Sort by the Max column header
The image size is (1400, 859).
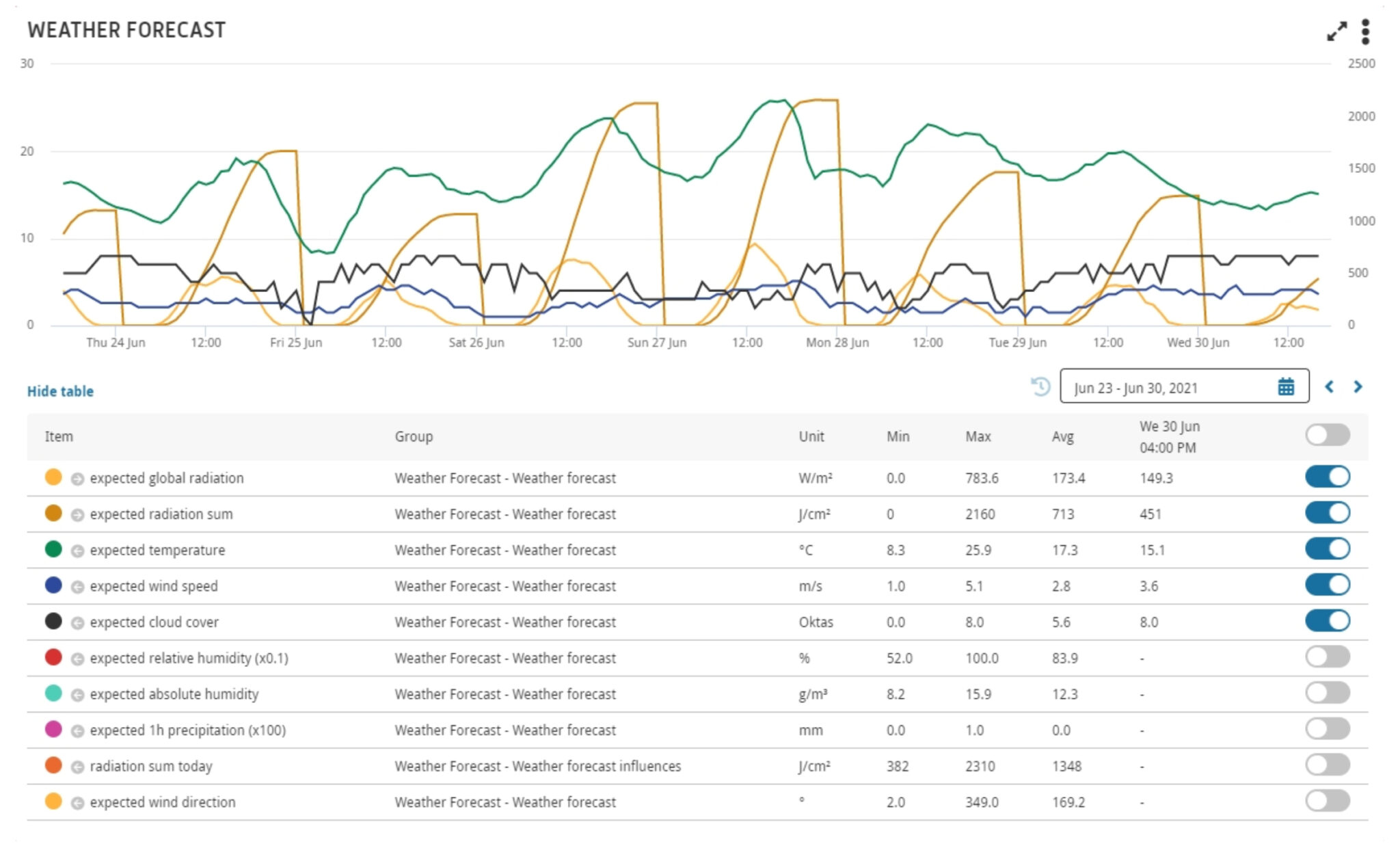(x=978, y=436)
